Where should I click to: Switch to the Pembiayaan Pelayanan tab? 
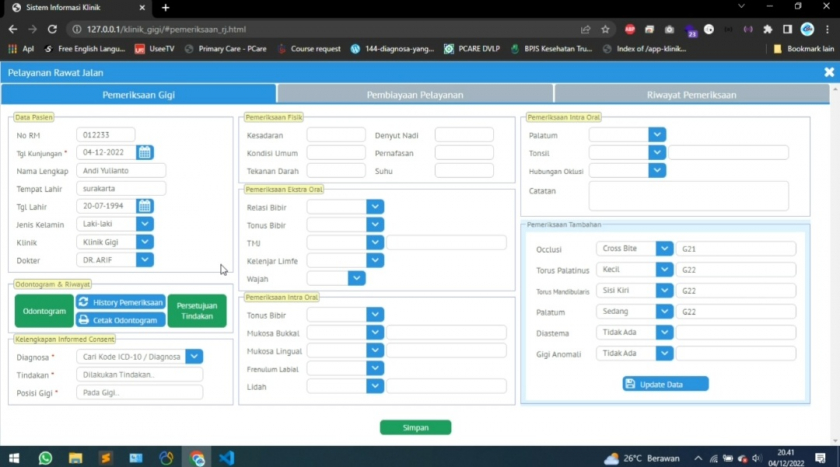[x=414, y=95]
